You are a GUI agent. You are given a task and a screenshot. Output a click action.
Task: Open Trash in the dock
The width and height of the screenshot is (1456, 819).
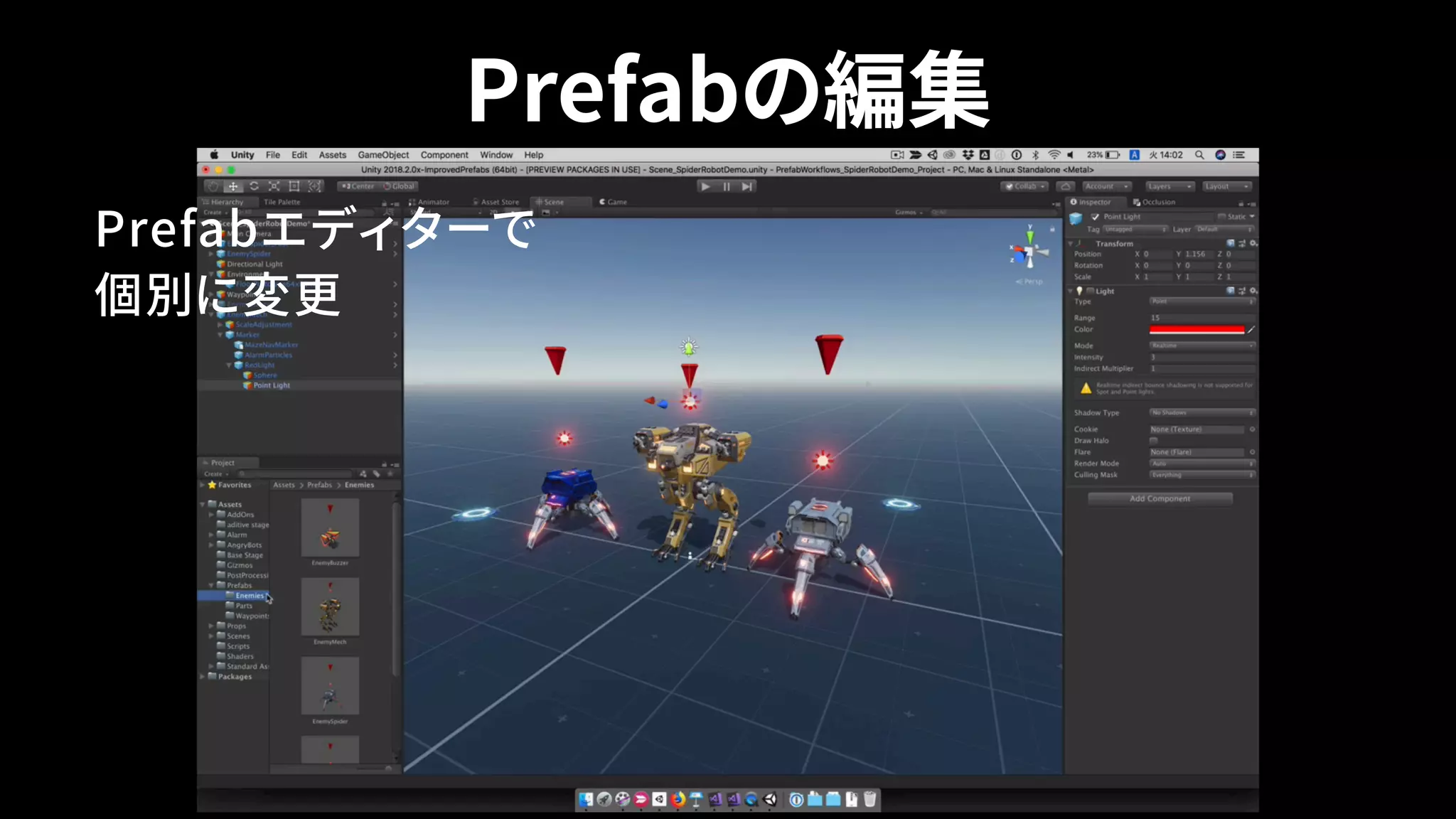pos(869,800)
